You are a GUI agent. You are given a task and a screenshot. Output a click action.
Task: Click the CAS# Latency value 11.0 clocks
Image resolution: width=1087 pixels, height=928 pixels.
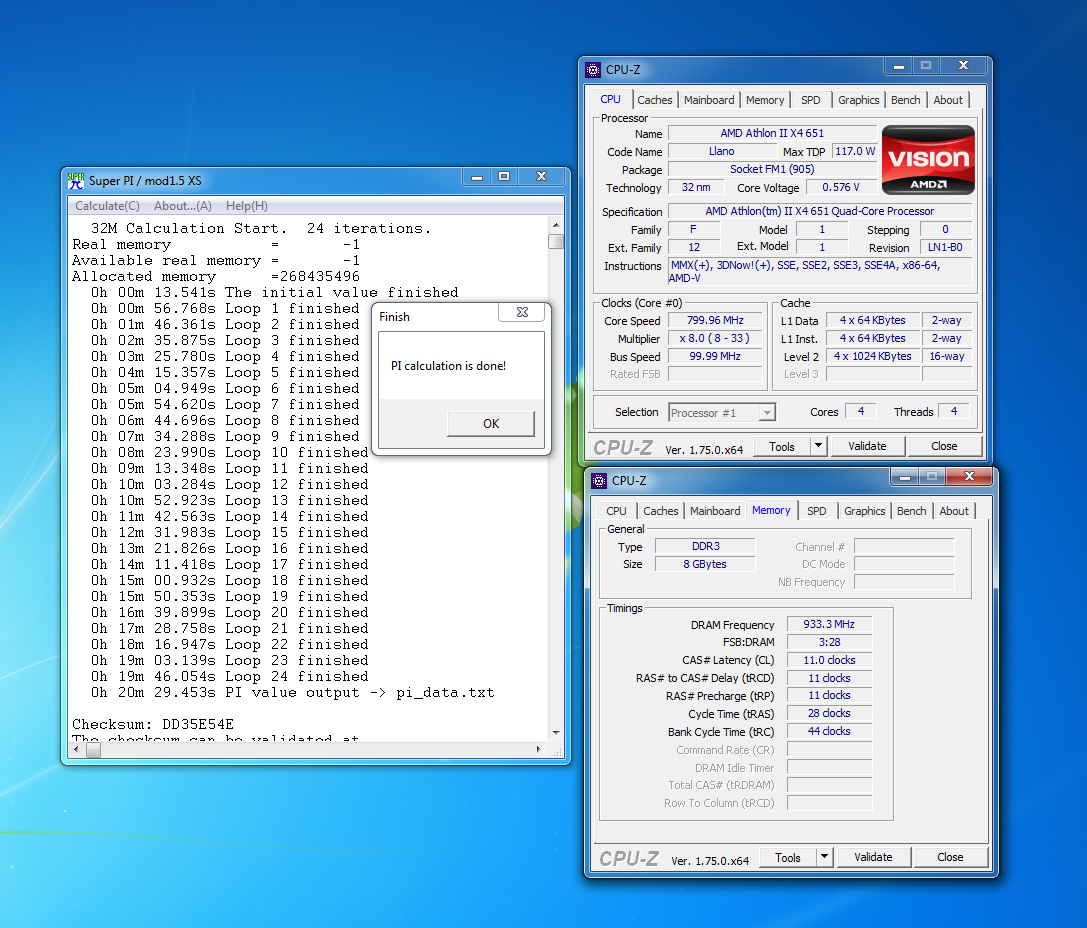828,660
